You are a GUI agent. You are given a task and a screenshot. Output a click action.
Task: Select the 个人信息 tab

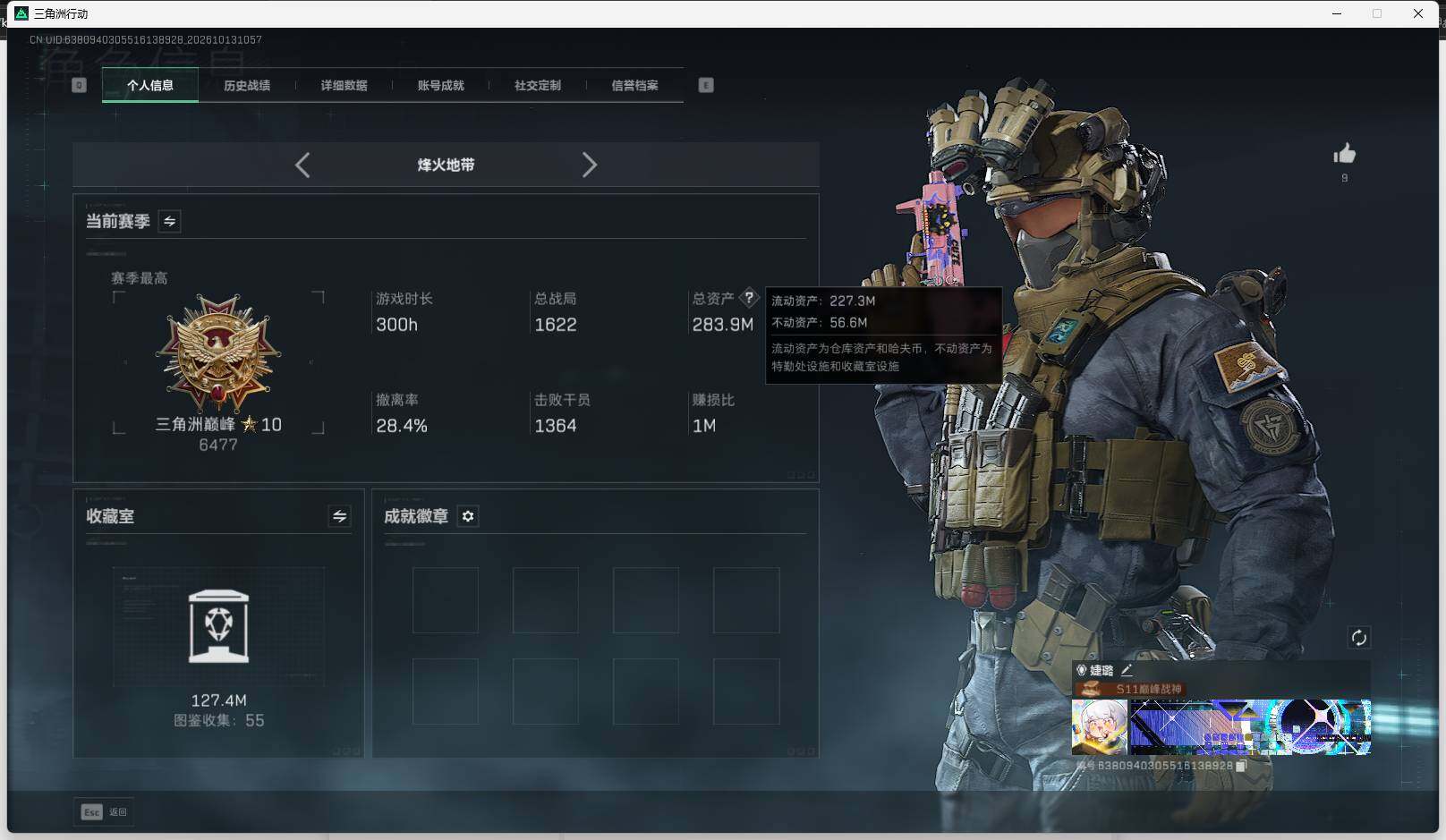(x=150, y=85)
